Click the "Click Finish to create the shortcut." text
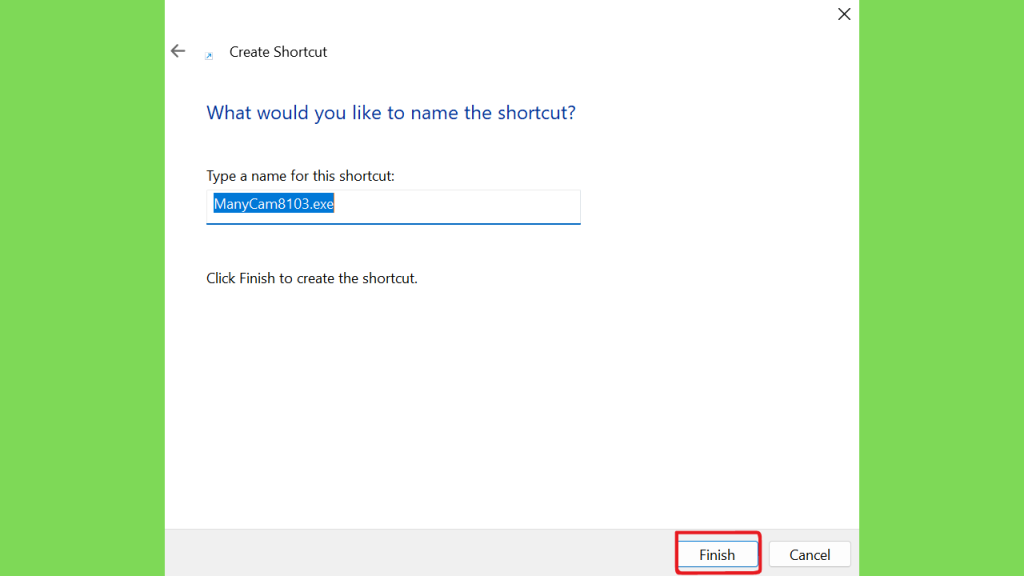 coord(311,278)
